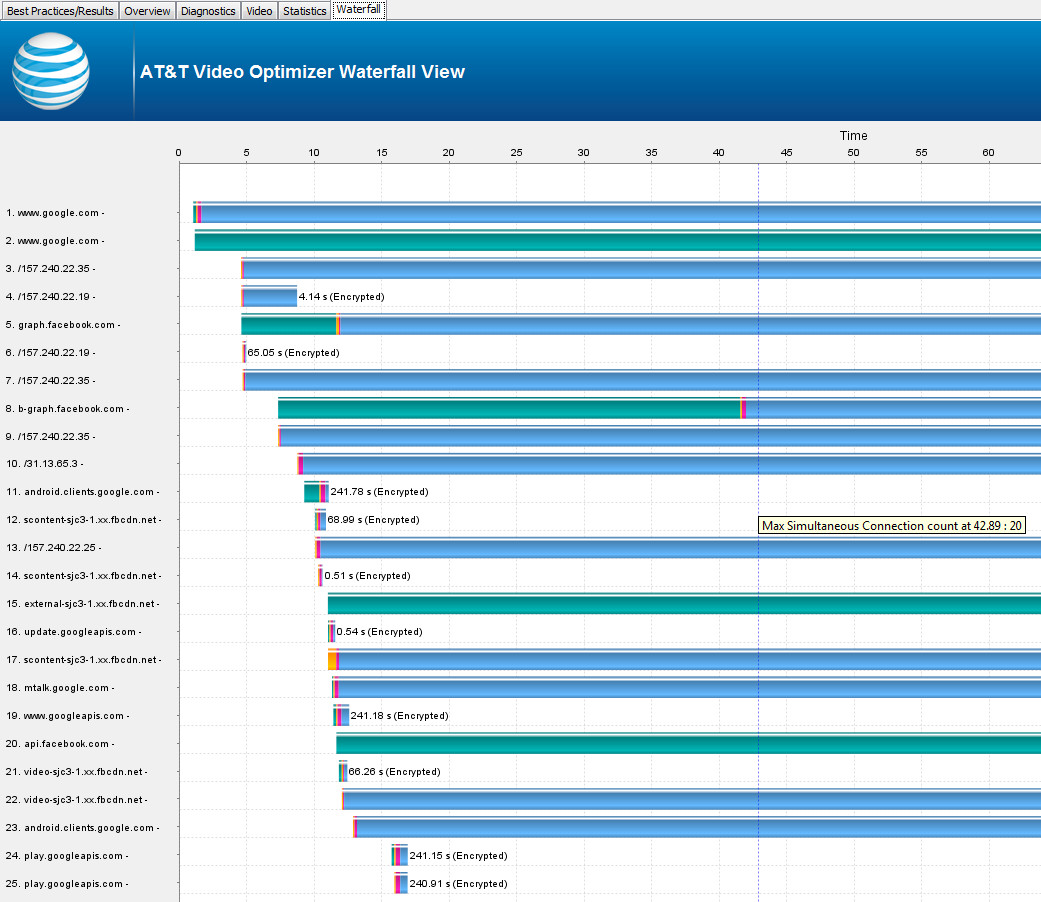Select the Video tab
Viewport: 1041px width, 902px height.
(259, 11)
